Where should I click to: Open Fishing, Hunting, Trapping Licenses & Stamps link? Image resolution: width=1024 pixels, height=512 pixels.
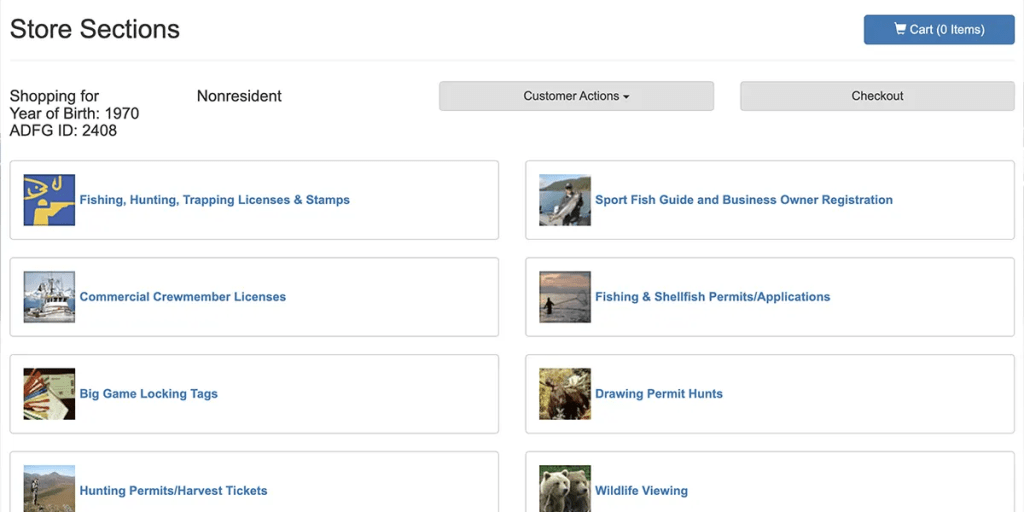point(215,200)
